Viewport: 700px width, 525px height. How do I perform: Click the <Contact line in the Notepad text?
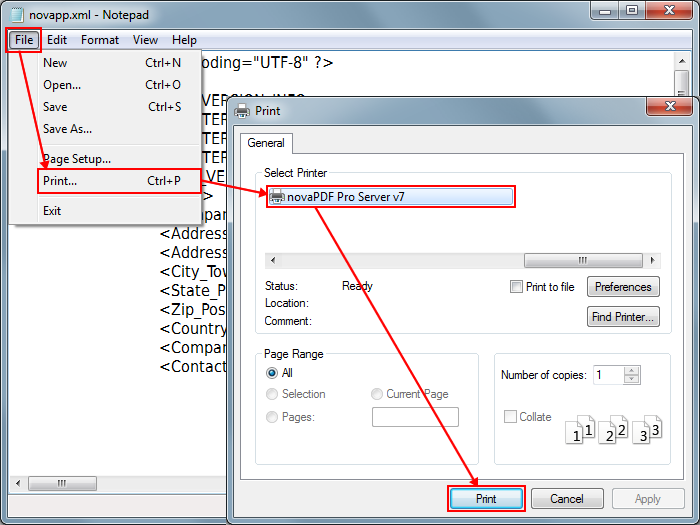click(193, 367)
